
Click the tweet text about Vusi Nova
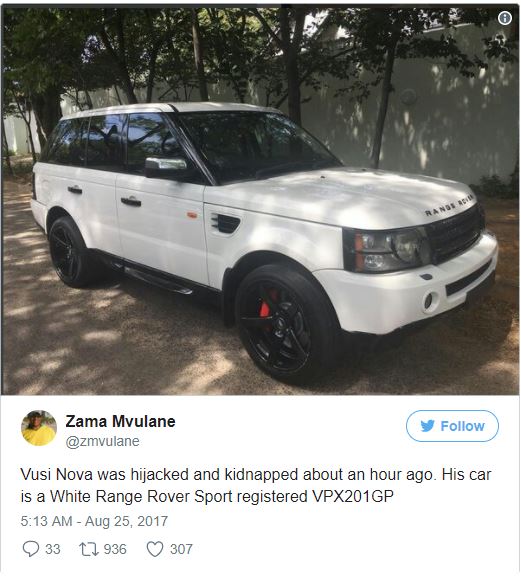tap(256, 485)
